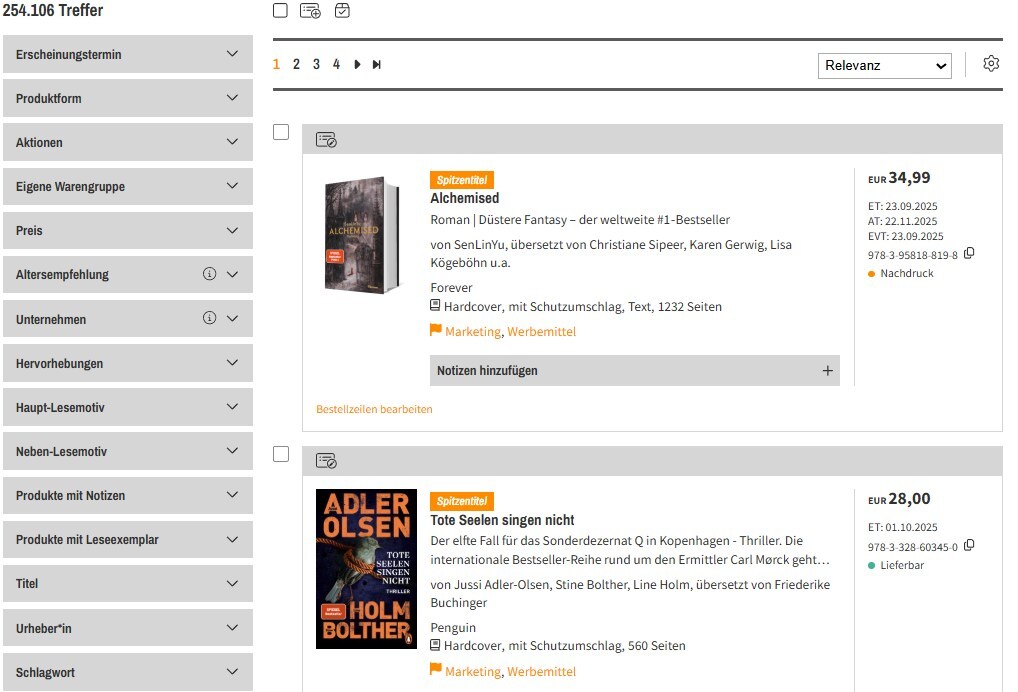
Task: Go to the next results page arrow
Action: (x=357, y=65)
